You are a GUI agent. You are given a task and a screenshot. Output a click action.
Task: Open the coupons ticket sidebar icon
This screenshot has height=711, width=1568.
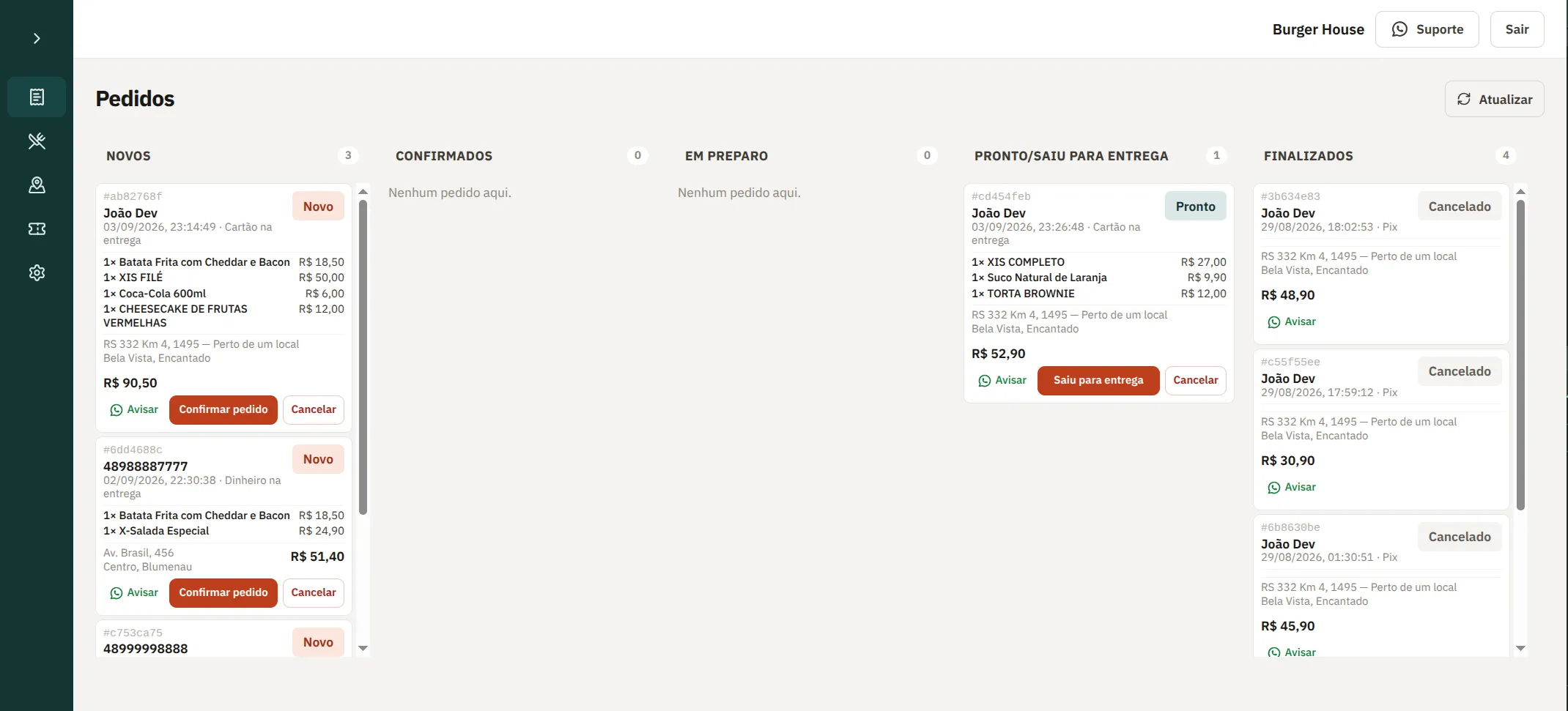pyautogui.click(x=37, y=228)
